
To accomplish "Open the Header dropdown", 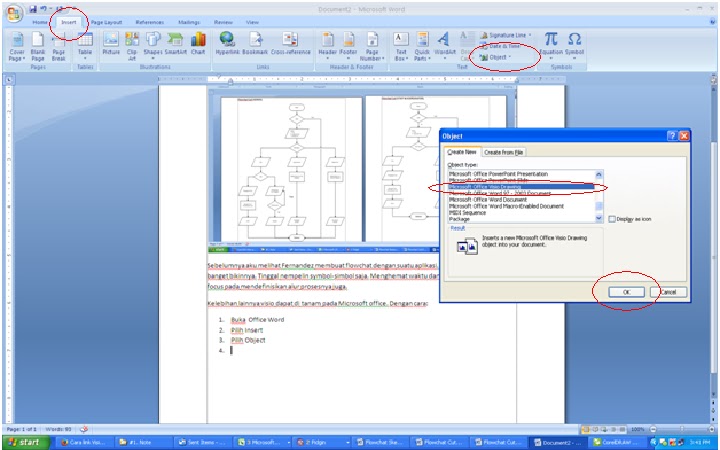I will click(x=327, y=47).
